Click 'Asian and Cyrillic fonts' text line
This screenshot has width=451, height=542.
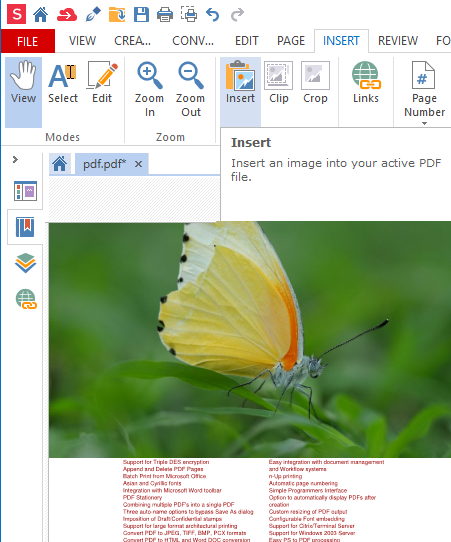pyautogui.click(x=152, y=483)
